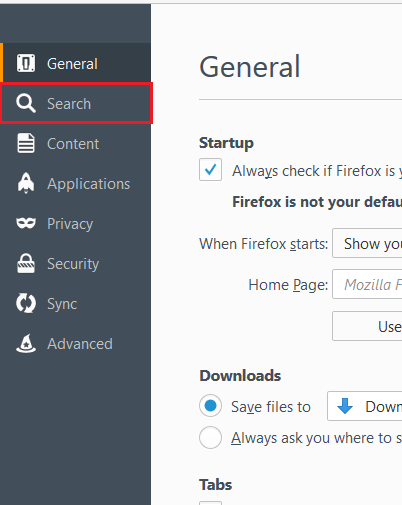The width and height of the screenshot is (402, 505).
Task: Open the Privacy preferences tab
Action: point(75,223)
